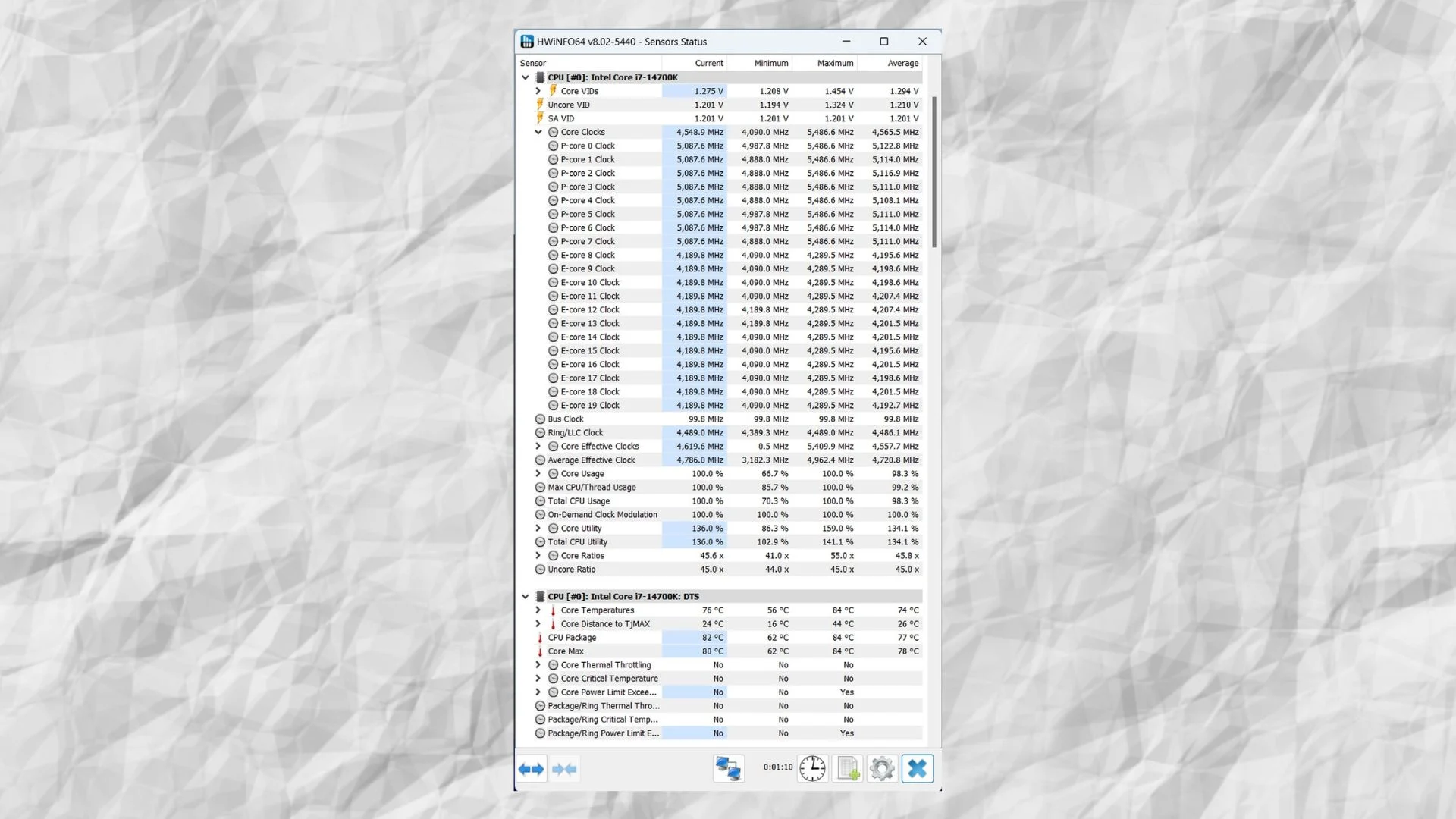Collapse the CPU [#0] i7-14700K group
This screenshot has height=819, width=1456.
click(525, 77)
